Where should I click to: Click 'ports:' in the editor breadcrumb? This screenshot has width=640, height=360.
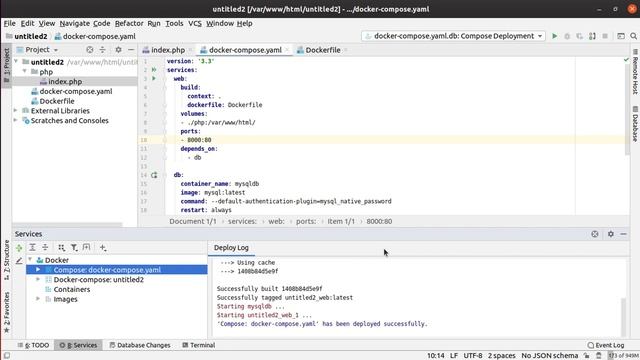pyautogui.click(x=306, y=221)
